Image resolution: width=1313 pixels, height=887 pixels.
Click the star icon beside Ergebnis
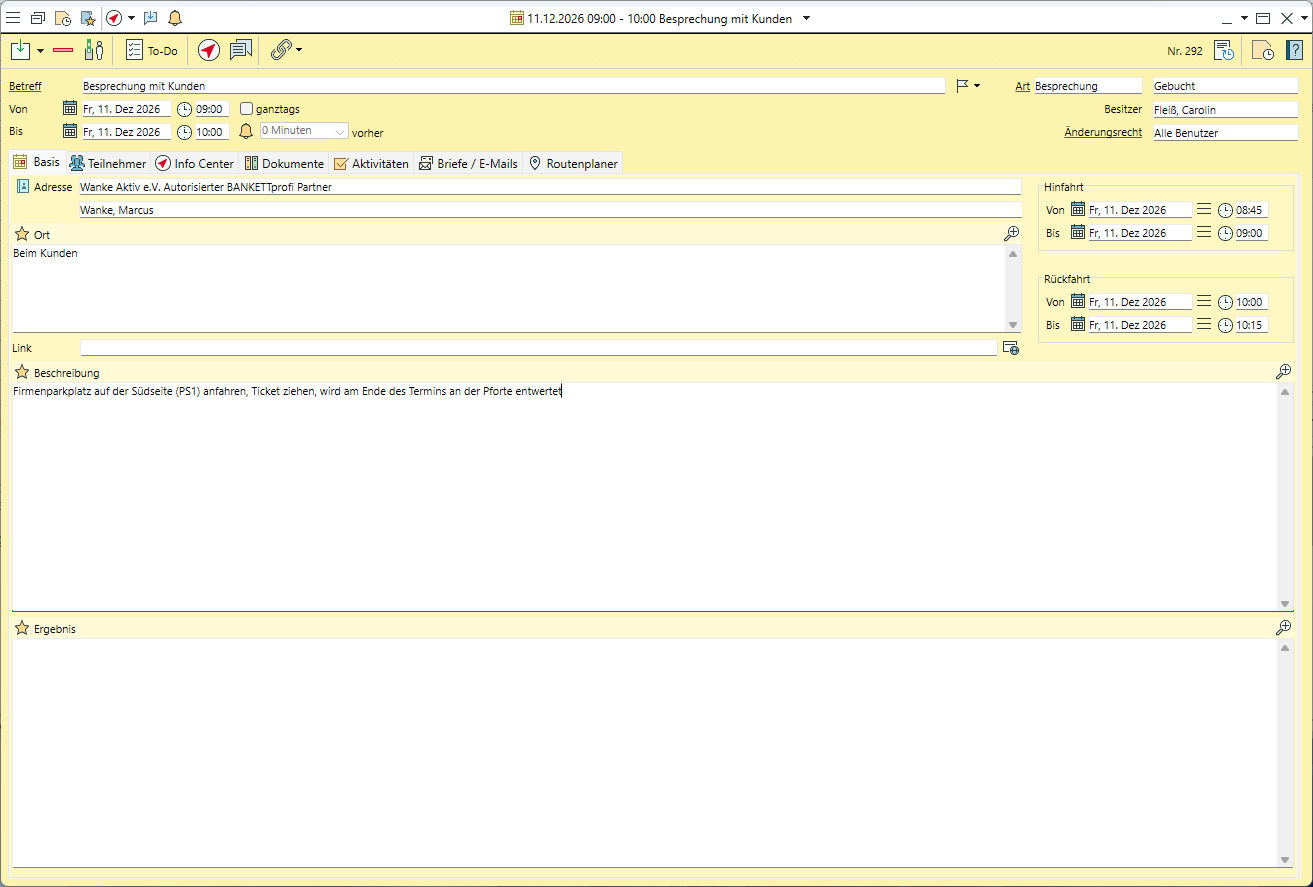coord(21,628)
